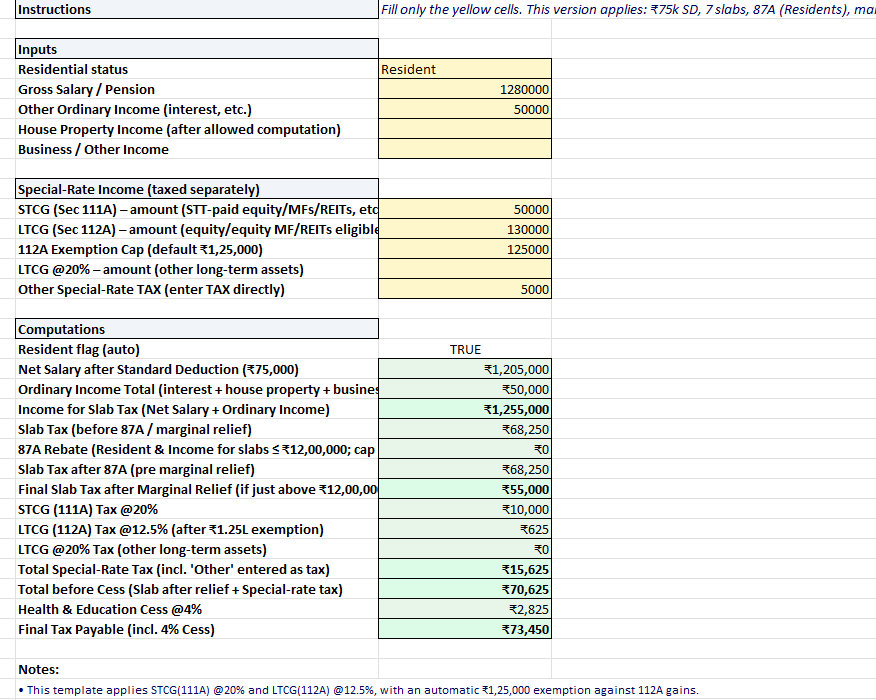Select the Gross Salary cell showing 1280000
Image resolution: width=876 pixels, height=700 pixels.
464,89
